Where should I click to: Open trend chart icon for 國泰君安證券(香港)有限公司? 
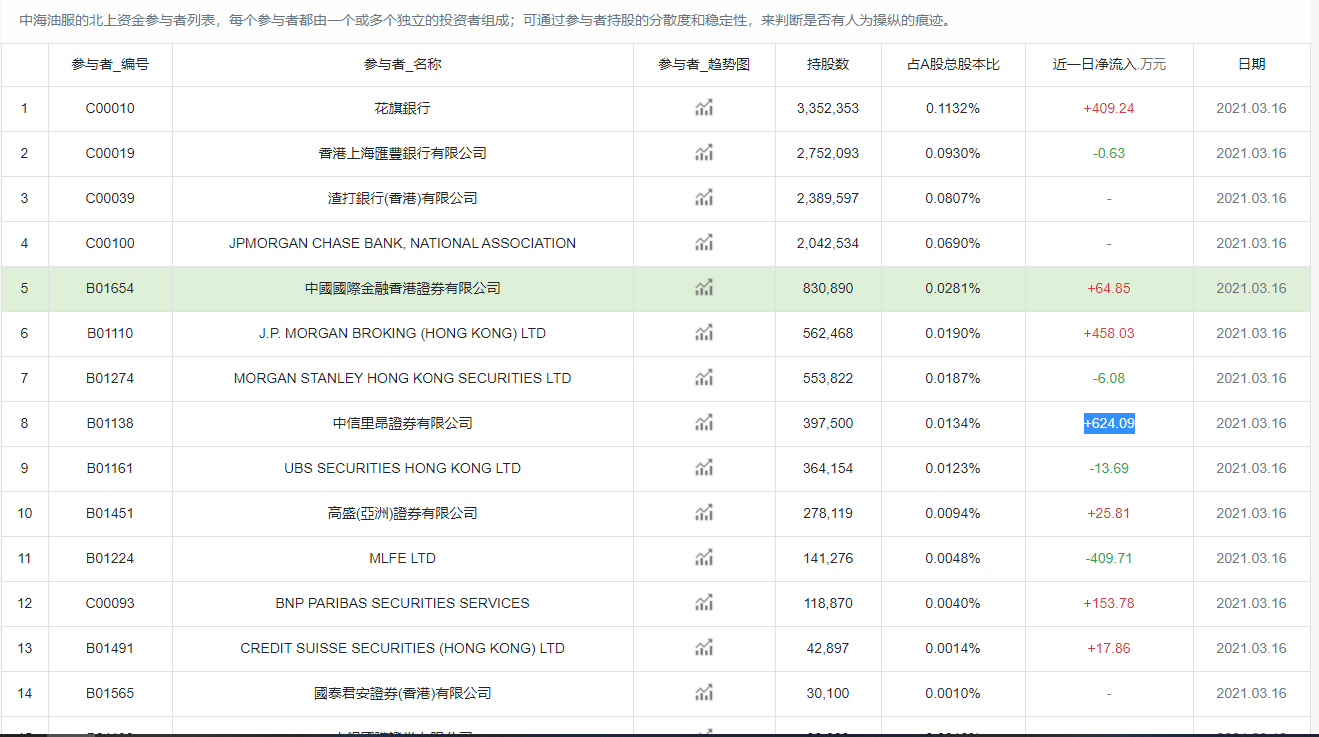coord(704,693)
